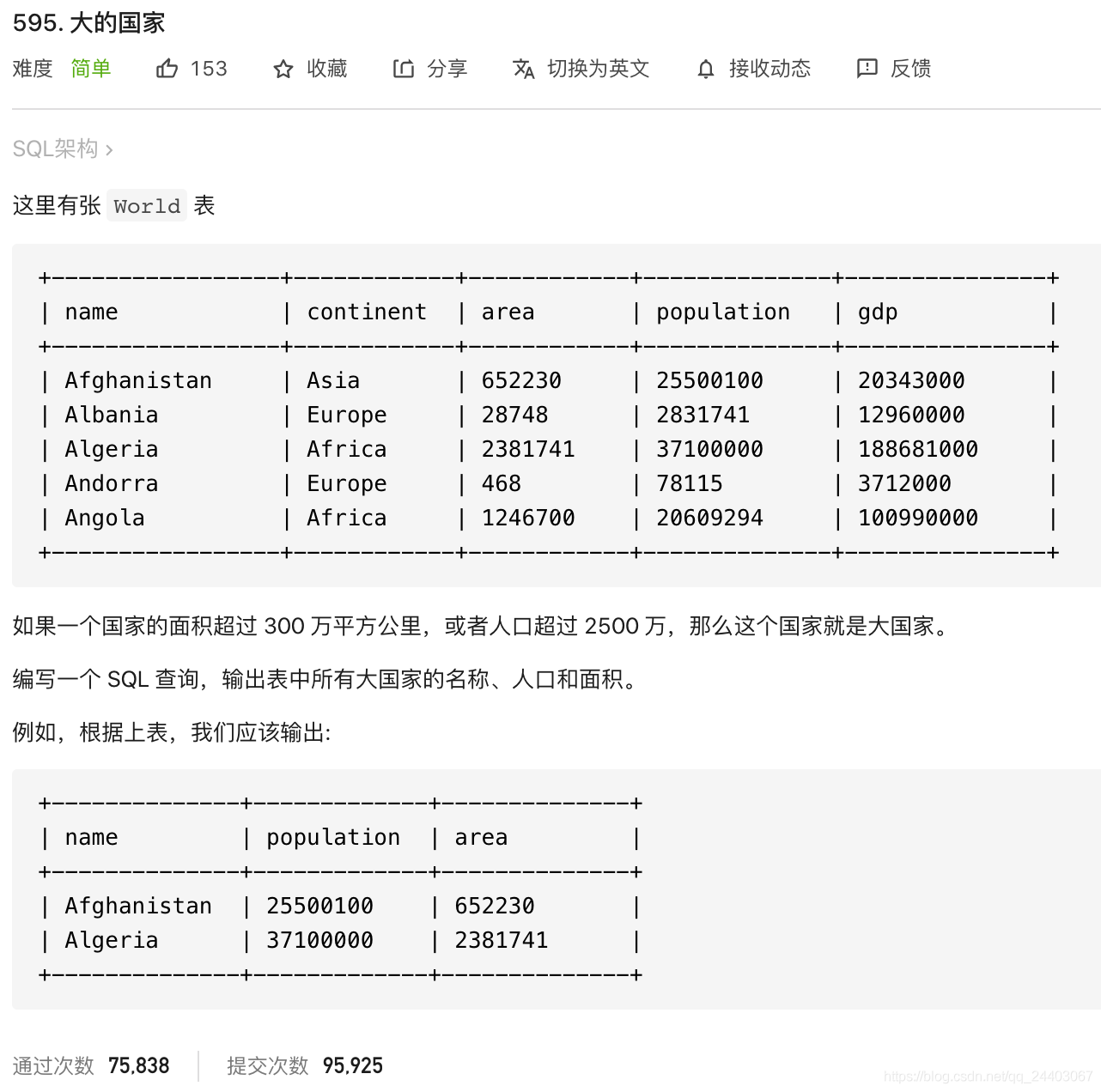The height and width of the screenshot is (1092, 1101).
Task: Click the like count 153
Action: click(x=209, y=69)
